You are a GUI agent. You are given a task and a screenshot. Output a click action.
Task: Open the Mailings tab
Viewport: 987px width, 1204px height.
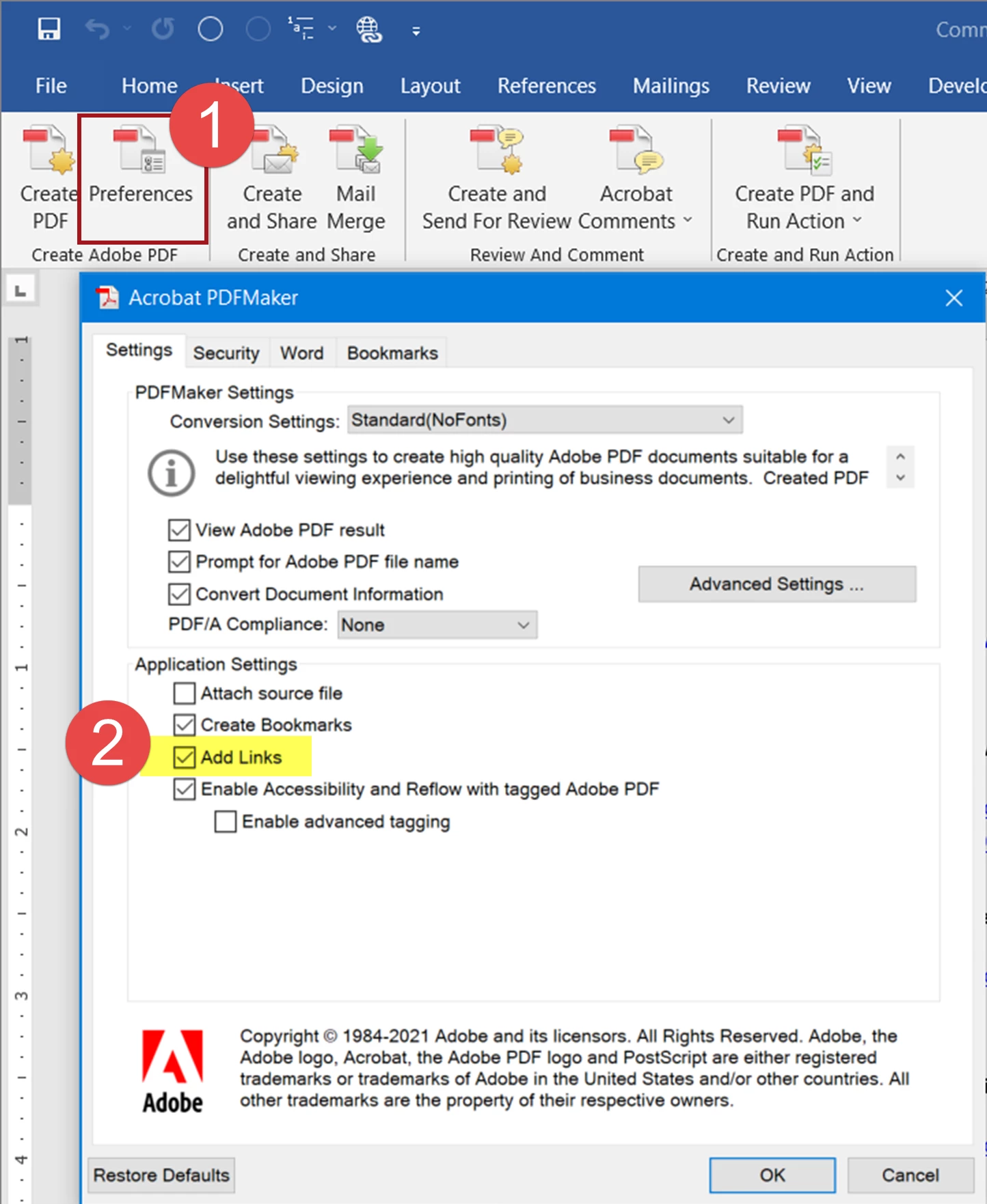671,86
